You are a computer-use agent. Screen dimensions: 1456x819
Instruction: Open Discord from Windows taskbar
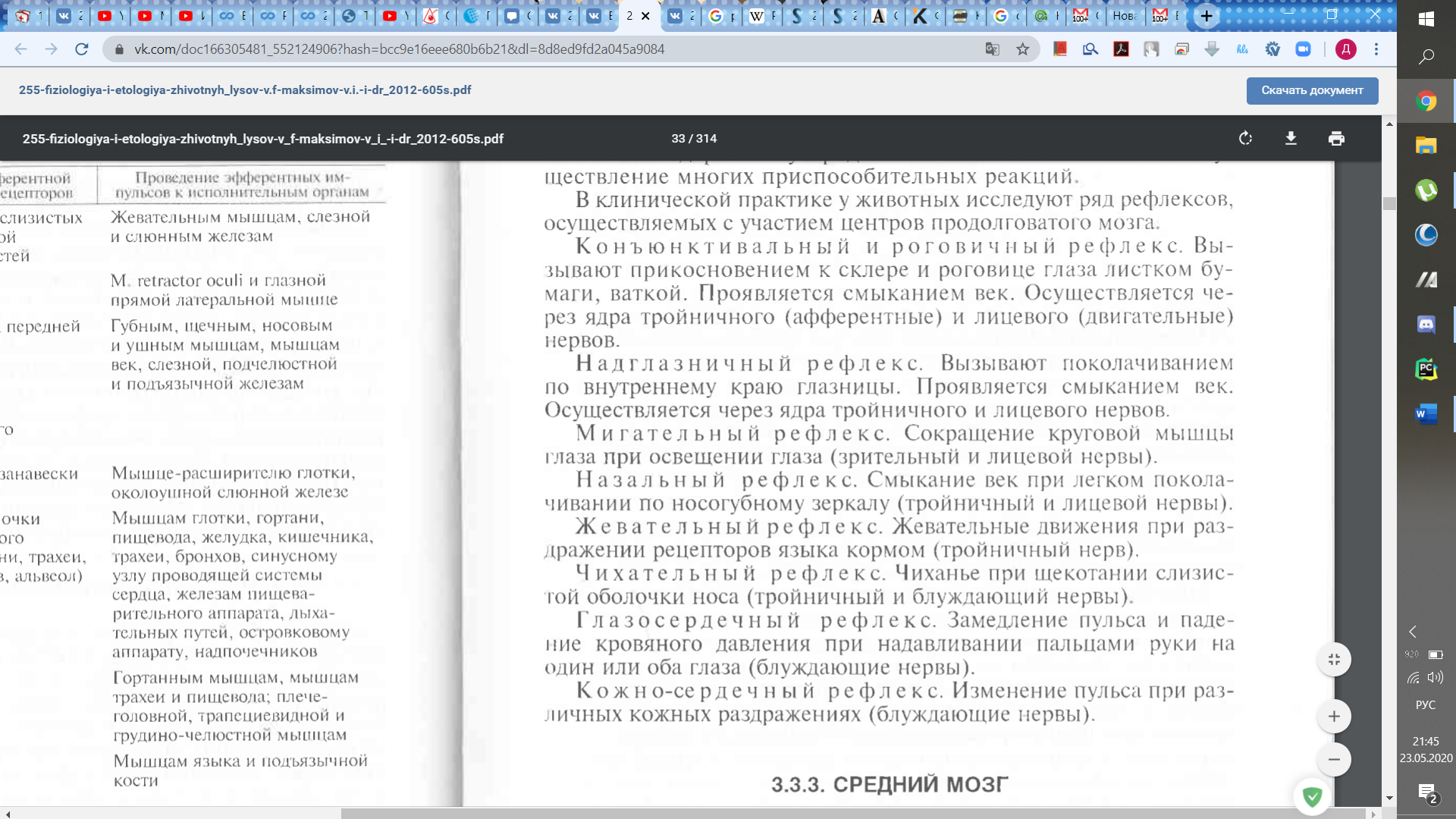pyautogui.click(x=1426, y=325)
